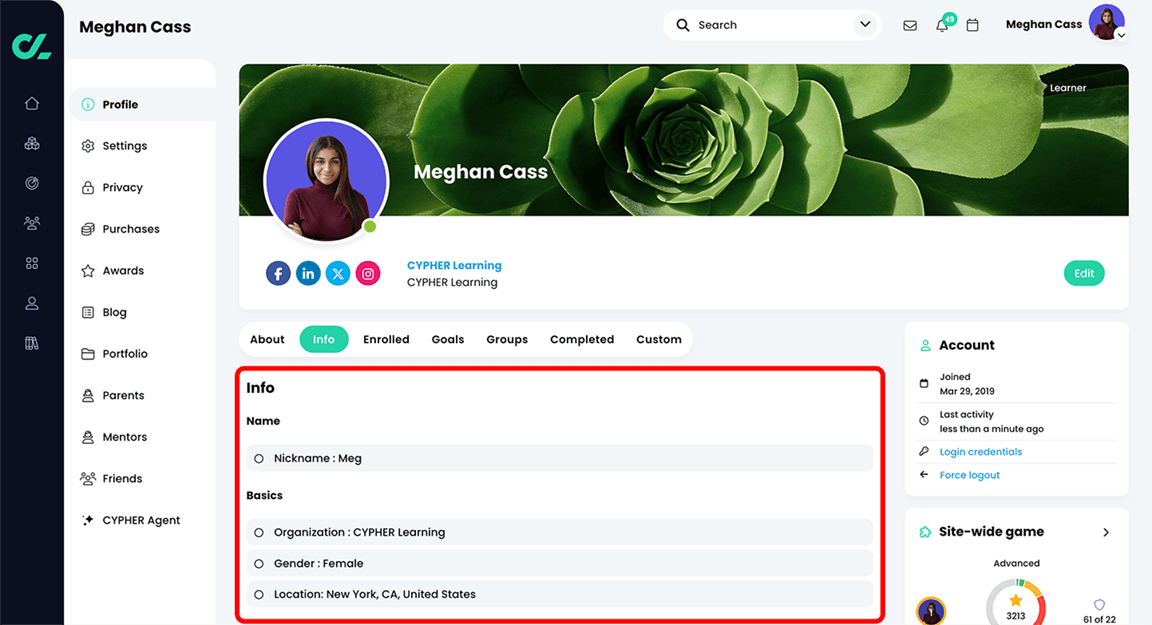Click the groups people icon in the sidebar
Image resolution: width=1152 pixels, height=625 pixels.
[x=31, y=223]
